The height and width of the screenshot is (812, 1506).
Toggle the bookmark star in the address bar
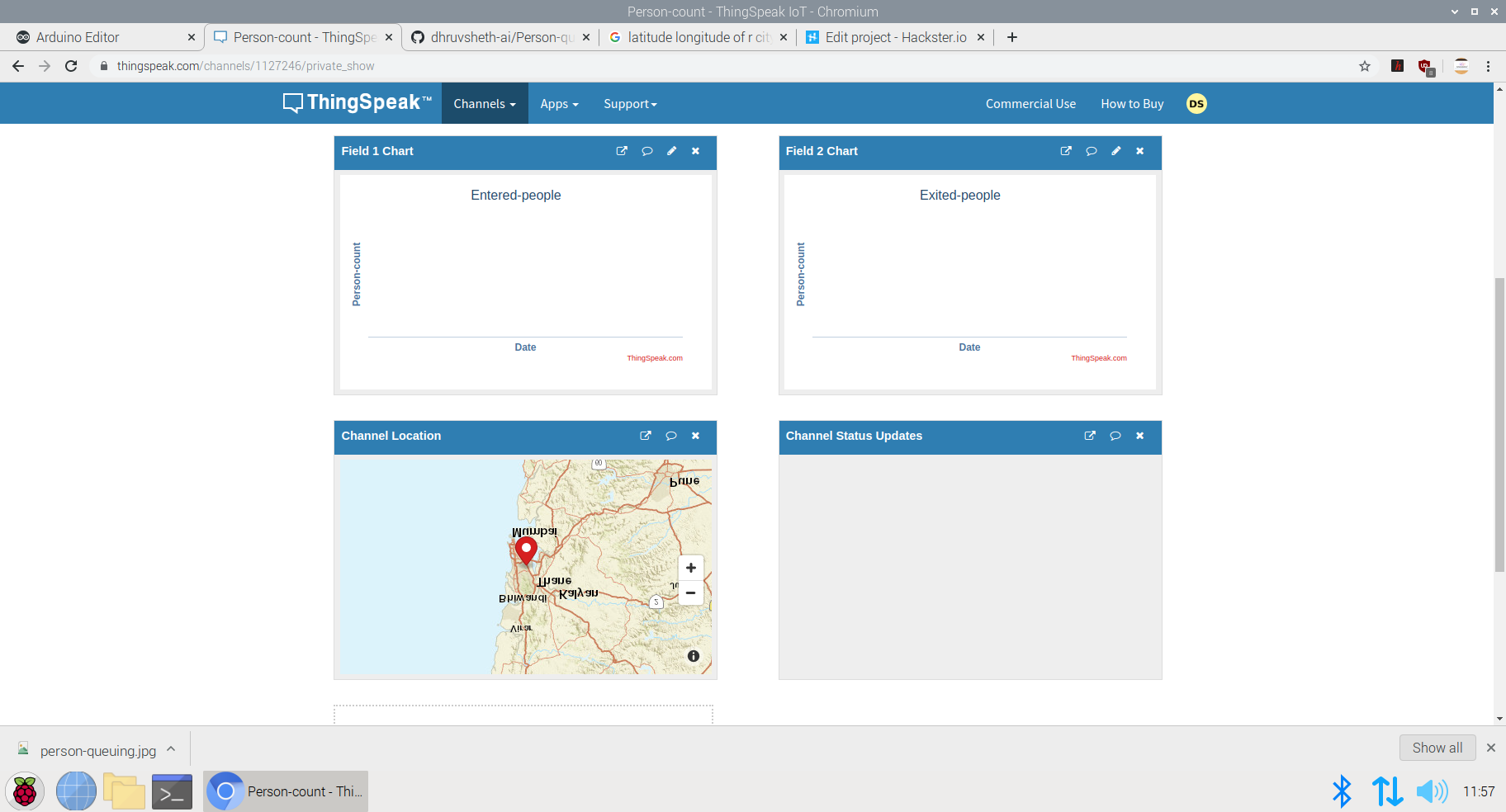pos(1364,66)
